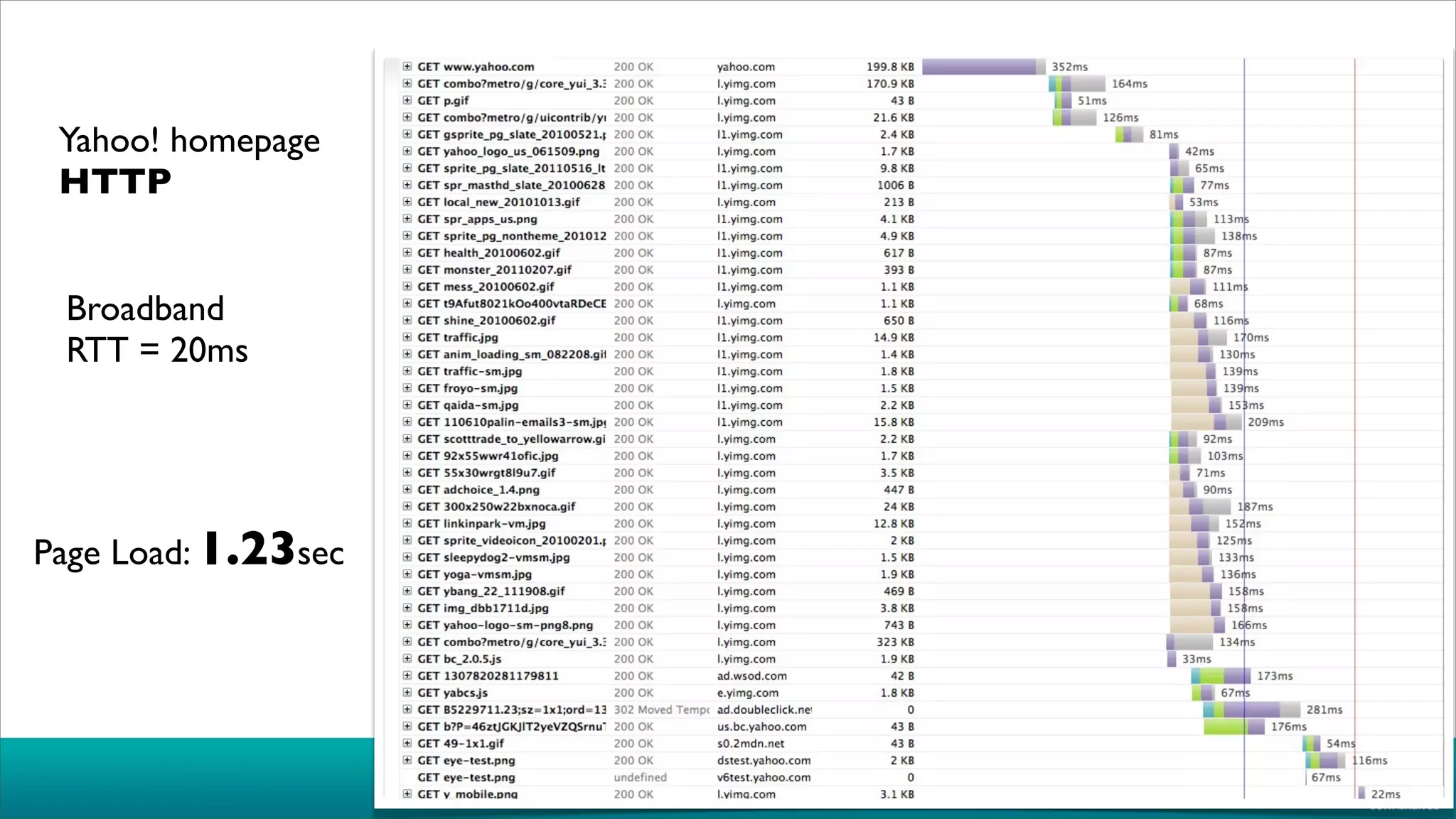Select the GET 110610palin-emails3-sm.jpg request name
This screenshot has height=819, width=1456.
pos(511,422)
